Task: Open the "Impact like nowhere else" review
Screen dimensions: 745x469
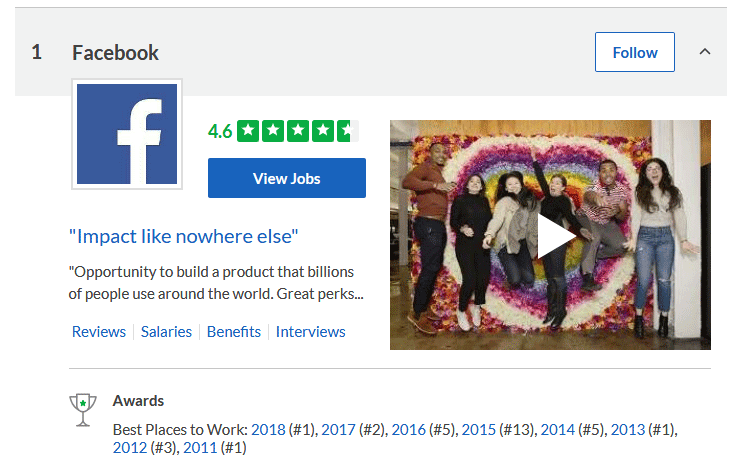Action: coord(183,236)
